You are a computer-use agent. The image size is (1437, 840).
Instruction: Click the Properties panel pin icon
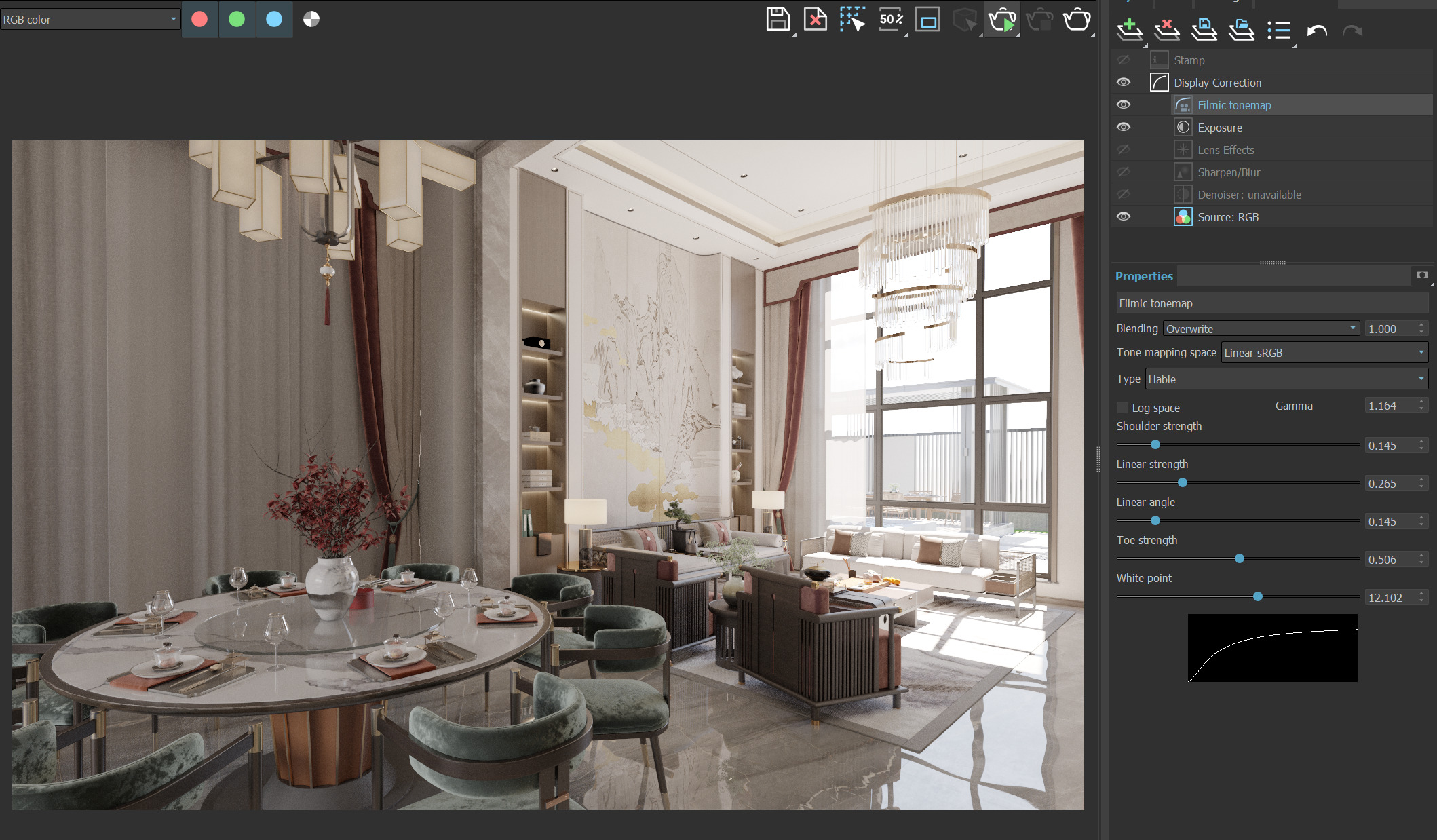(x=1422, y=275)
